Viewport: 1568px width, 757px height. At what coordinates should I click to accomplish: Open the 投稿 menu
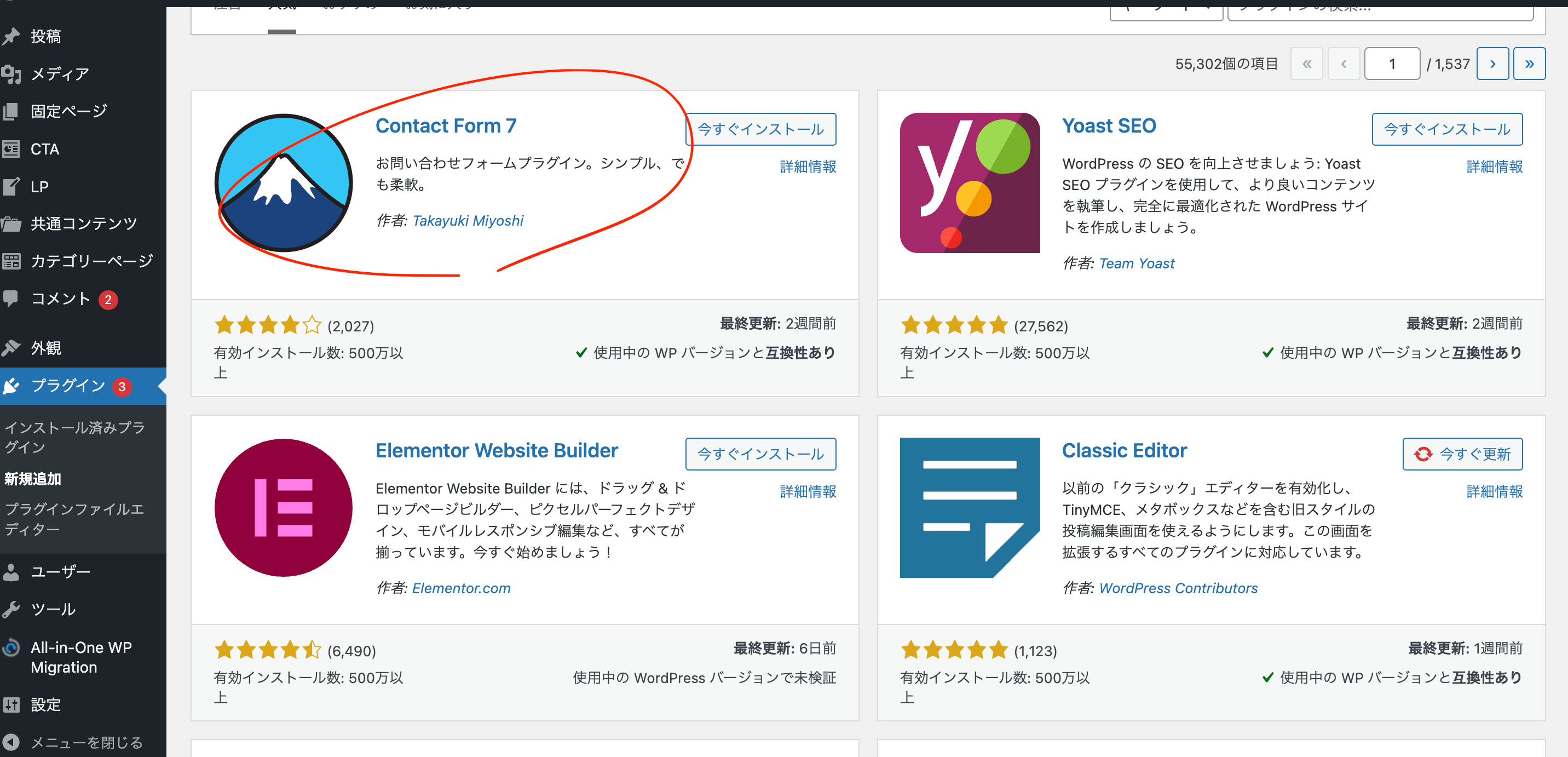click(x=83, y=37)
